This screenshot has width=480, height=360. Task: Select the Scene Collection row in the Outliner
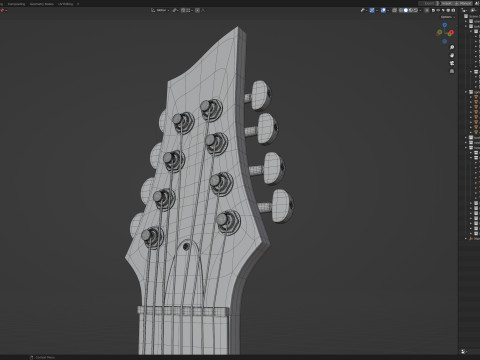click(472, 16)
